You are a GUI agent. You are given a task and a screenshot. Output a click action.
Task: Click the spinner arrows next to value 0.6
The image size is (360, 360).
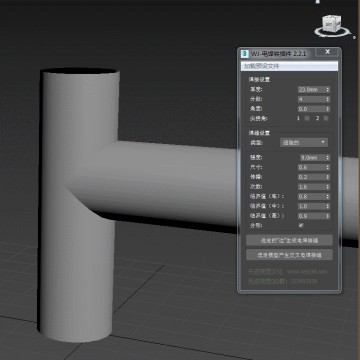coord(328,167)
